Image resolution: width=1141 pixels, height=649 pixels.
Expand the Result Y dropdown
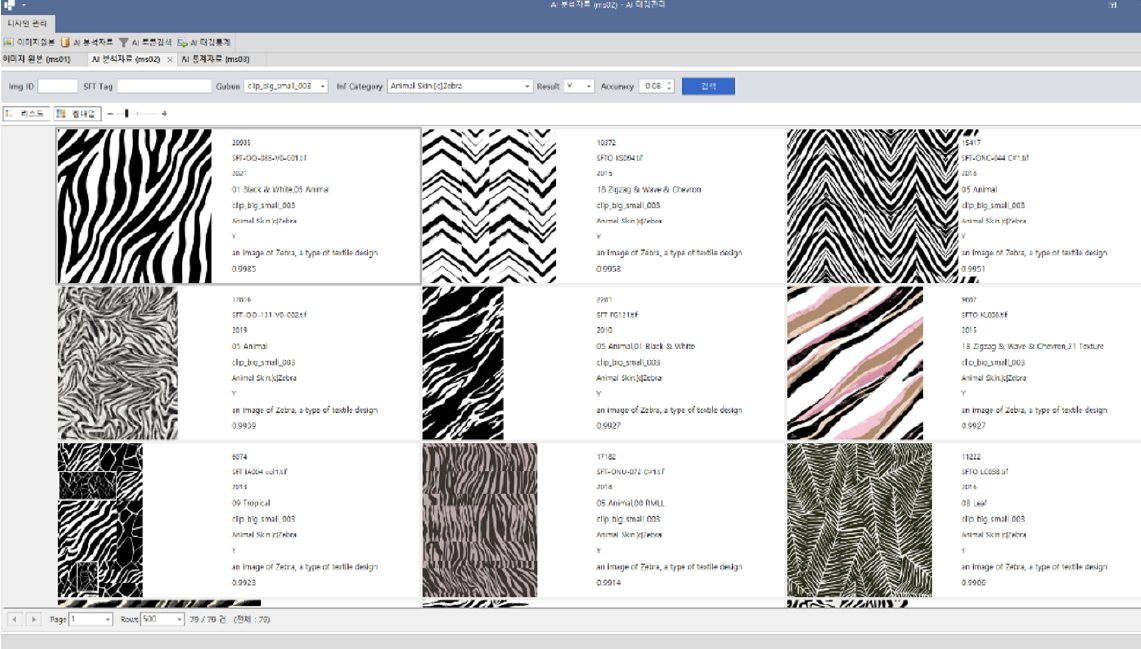pos(588,87)
